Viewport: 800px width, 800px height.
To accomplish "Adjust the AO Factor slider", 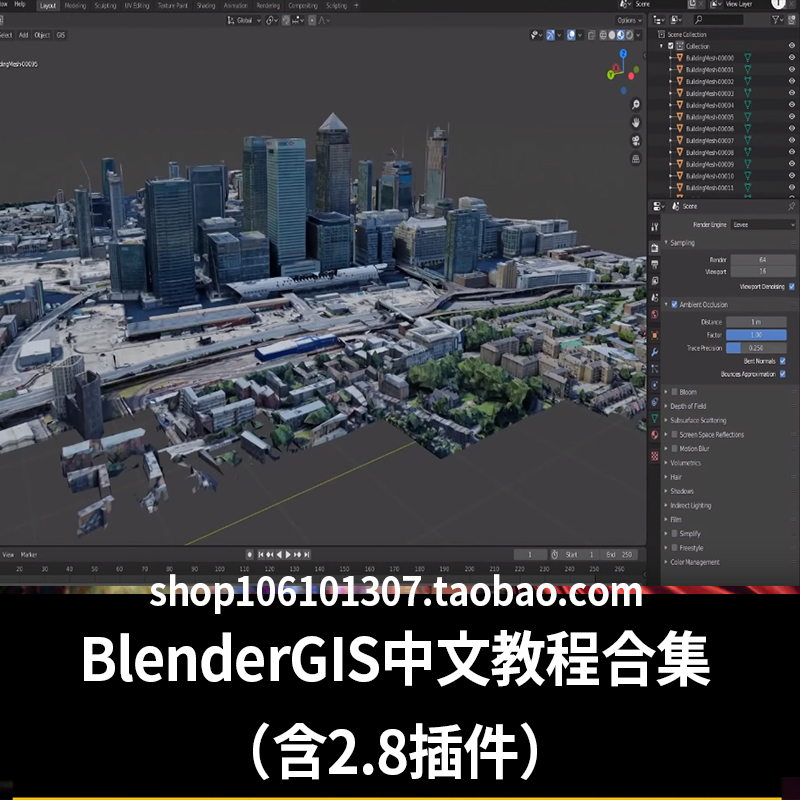I will [756, 335].
